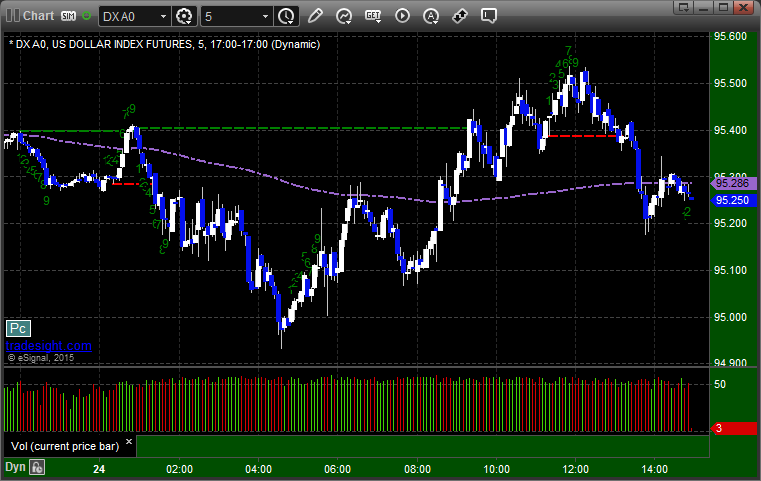Toggle the lock icon next to Dyn
Image resolution: width=761 pixels, height=481 pixels.
coord(36,467)
